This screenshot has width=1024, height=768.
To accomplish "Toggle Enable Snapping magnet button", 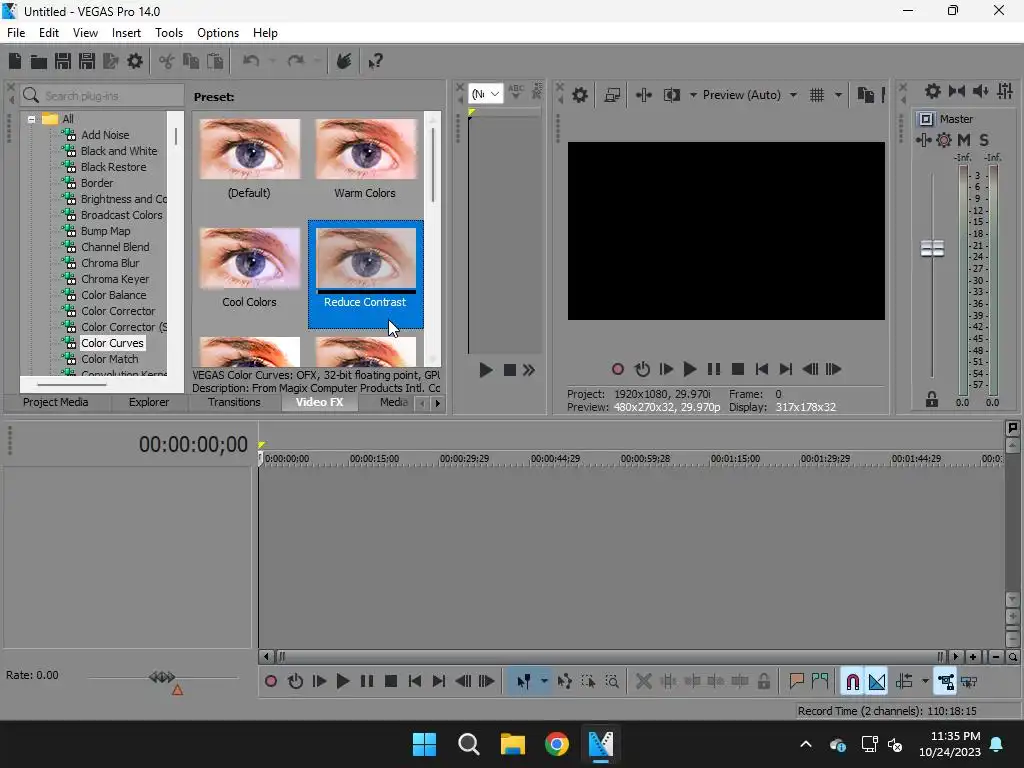I will (x=852, y=682).
